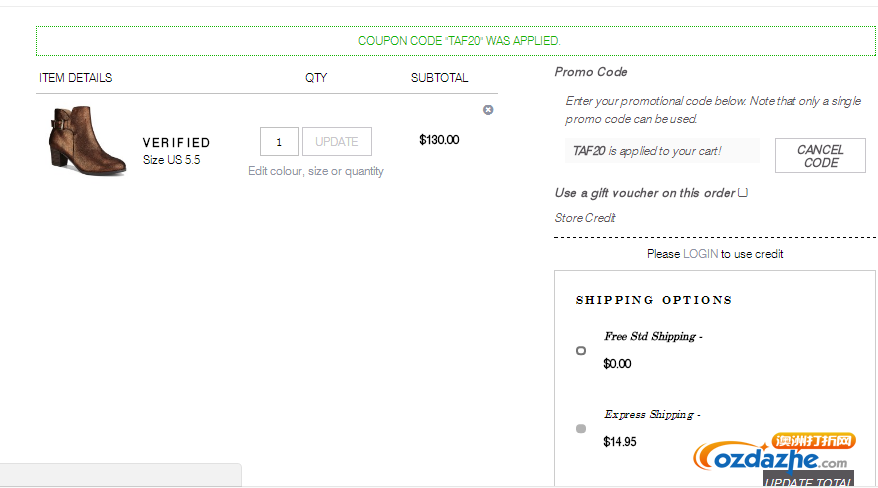Click the $130.00 subtotal amount
Viewport: 878px width, 488px height.
point(439,140)
